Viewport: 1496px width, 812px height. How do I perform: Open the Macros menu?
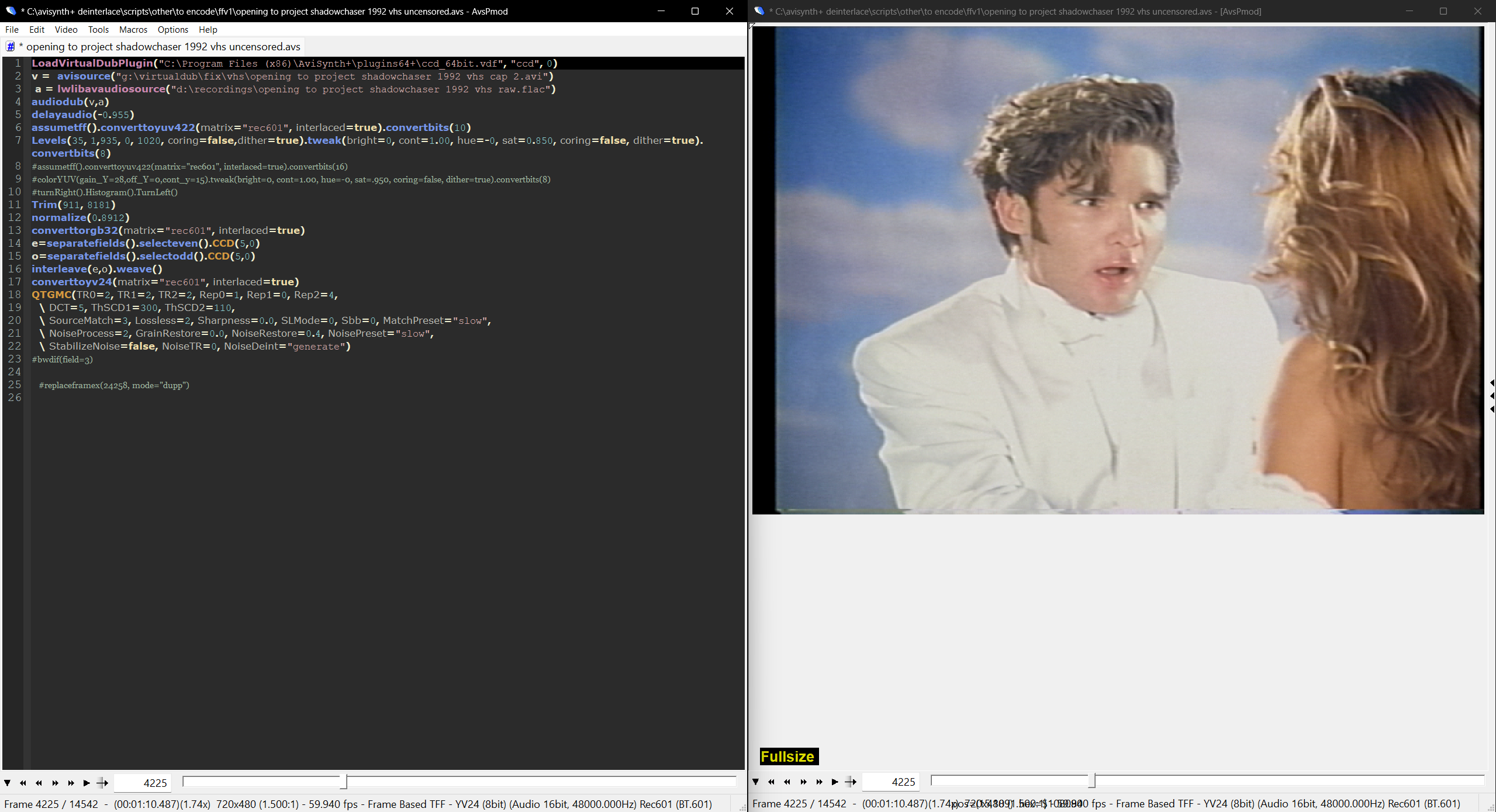coord(133,29)
